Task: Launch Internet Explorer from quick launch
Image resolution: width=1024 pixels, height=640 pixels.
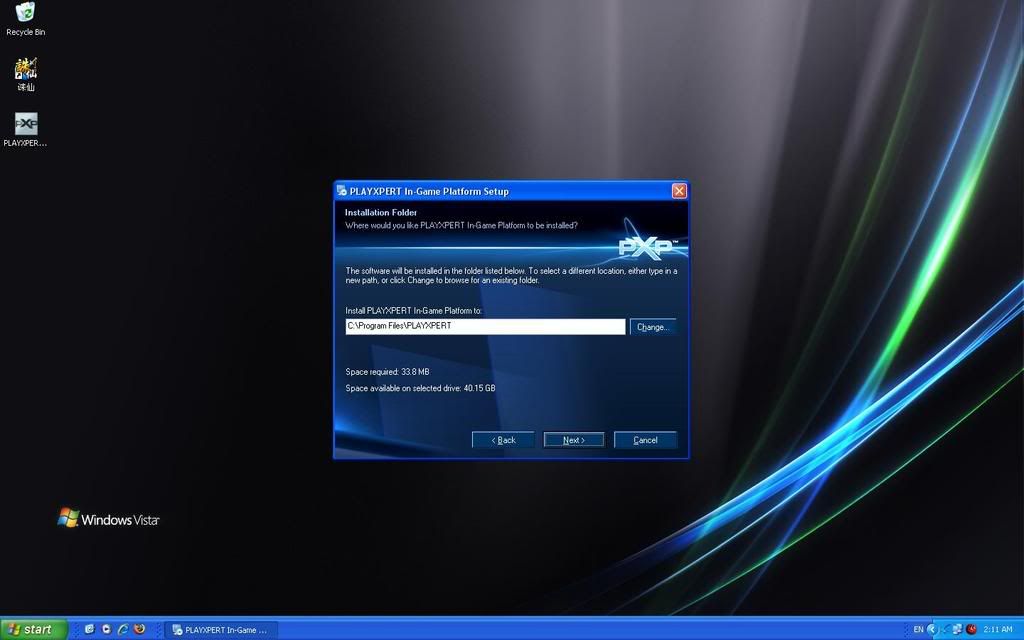Action: click(123, 630)
